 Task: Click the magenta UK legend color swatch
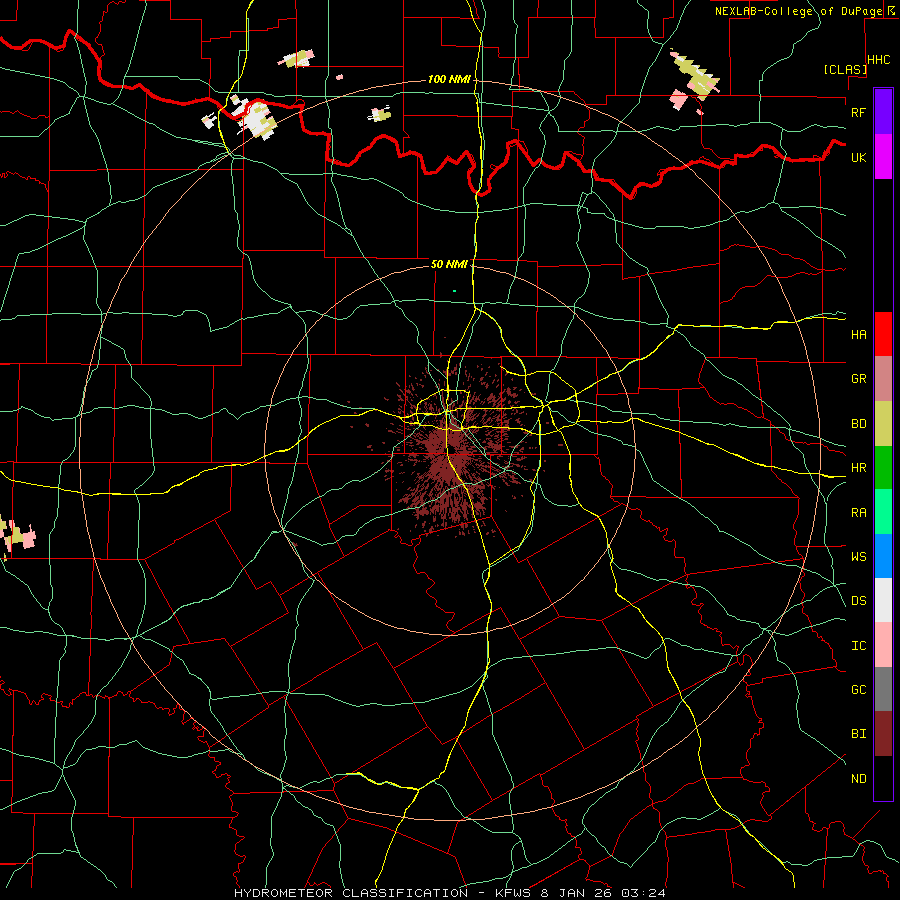883,157
